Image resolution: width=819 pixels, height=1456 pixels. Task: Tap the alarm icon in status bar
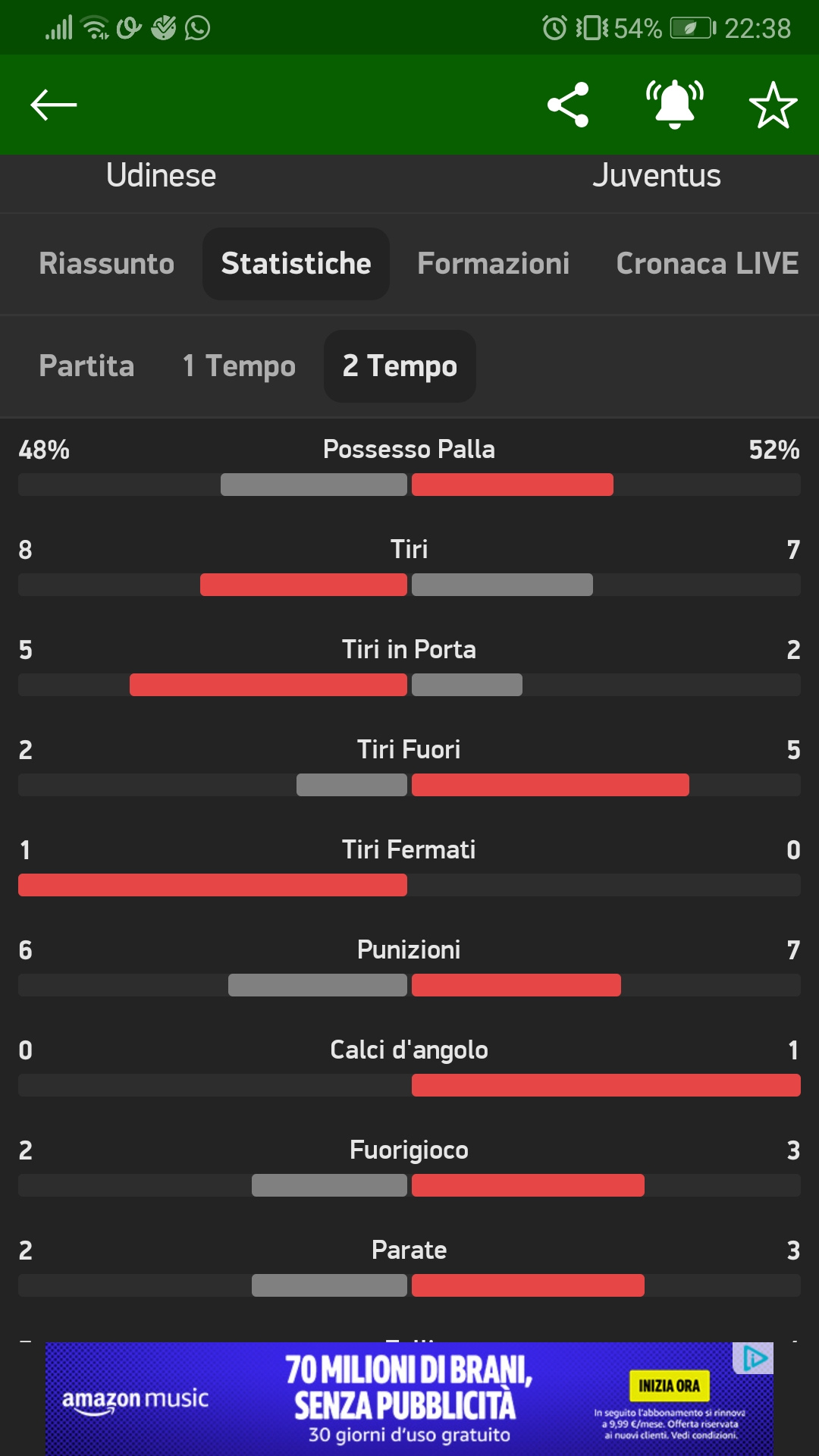coord(554,28)
